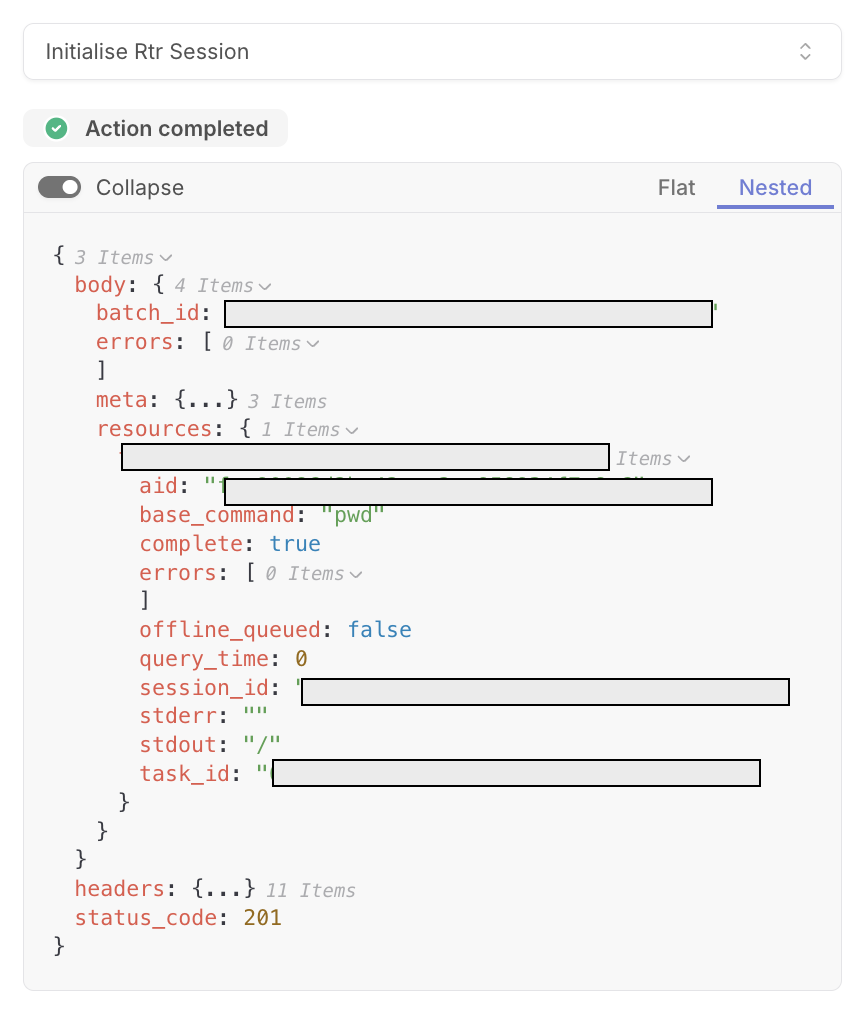Click the Action completed status badge
Screen dimensions: 860x1010
coord(156,128)
